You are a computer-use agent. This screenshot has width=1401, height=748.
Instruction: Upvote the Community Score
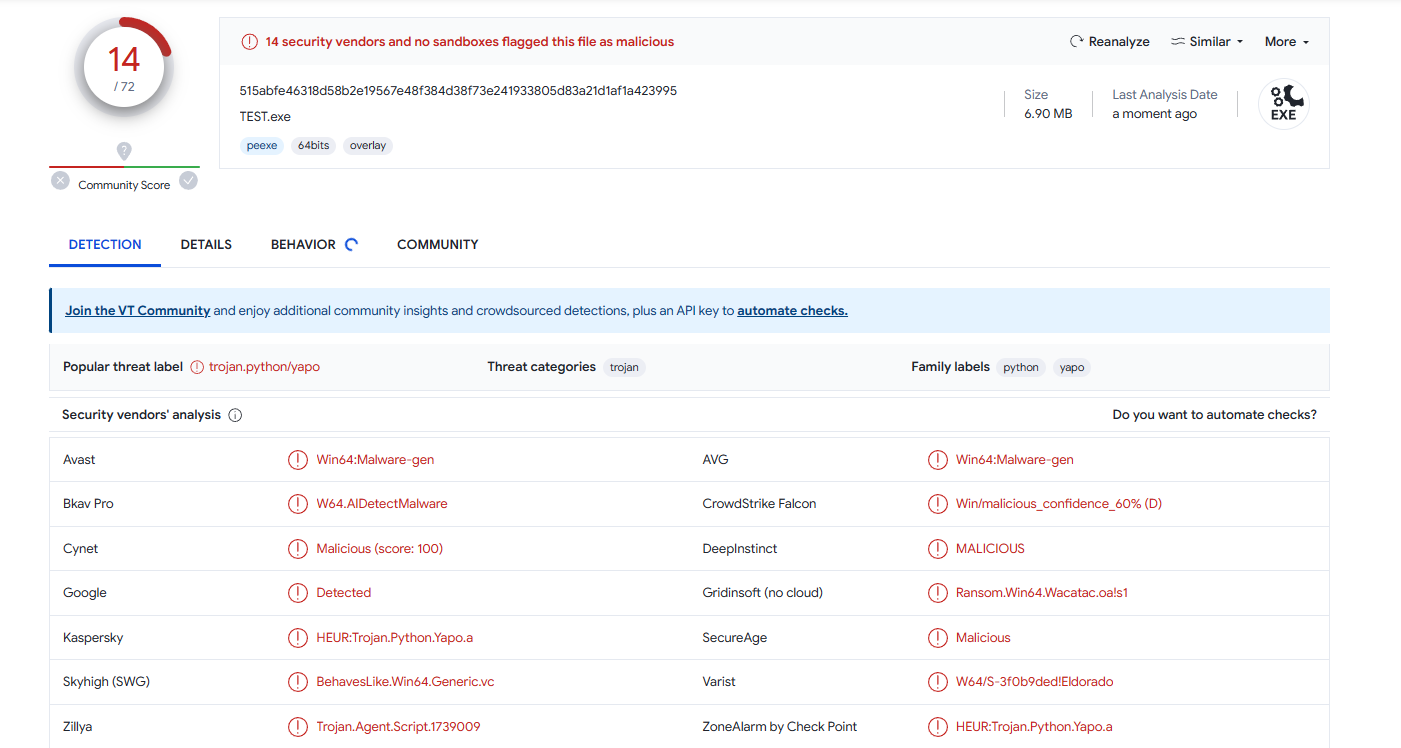[x=188, y=181]
